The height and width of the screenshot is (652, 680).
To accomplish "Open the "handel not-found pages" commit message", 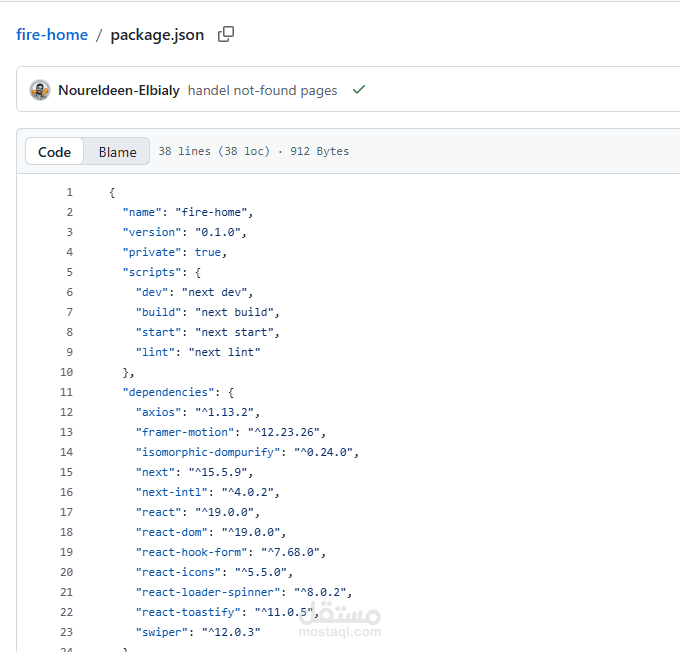I will point(262,90).
